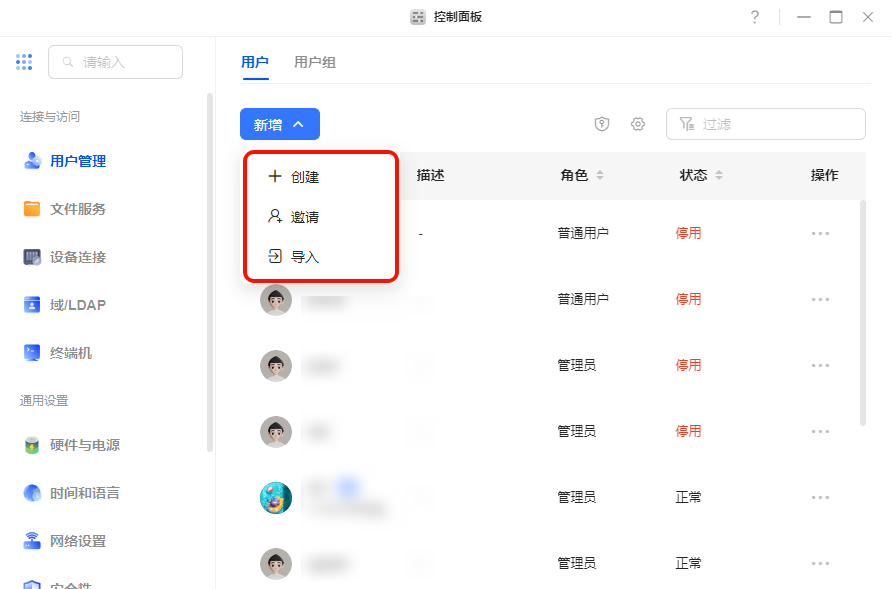
Task: Choose 邀请 from the 新增 menu
Action: tap(304, 217)
